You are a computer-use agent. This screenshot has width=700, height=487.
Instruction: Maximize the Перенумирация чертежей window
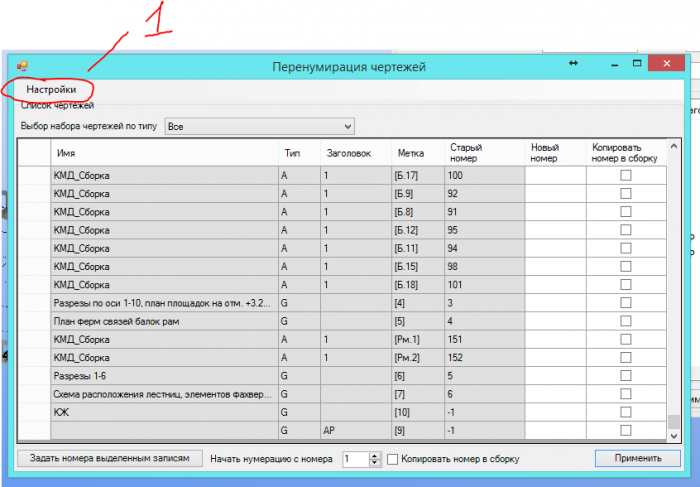click(x=637, y=63)
